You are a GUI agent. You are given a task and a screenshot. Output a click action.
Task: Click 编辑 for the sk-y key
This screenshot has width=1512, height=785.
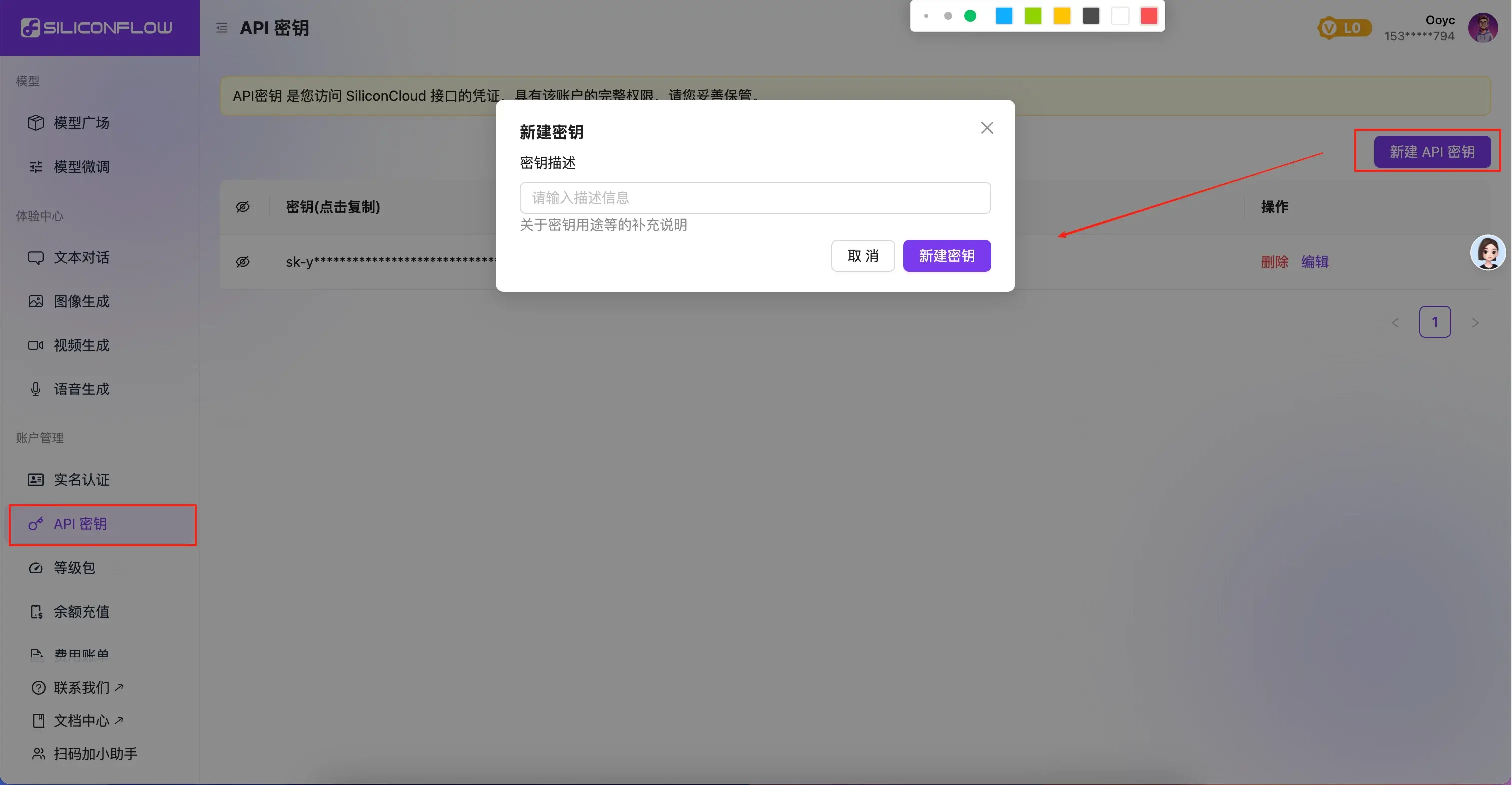[1315, 262]
